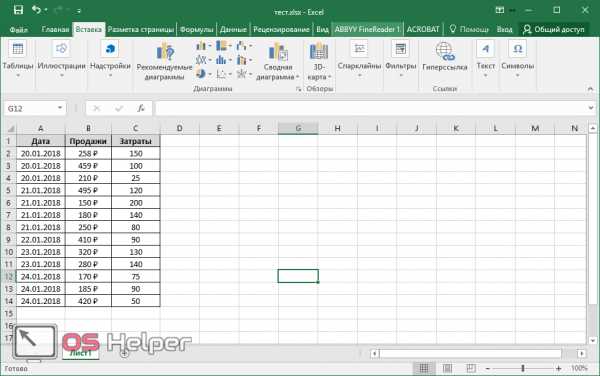The width and height of the screenshot is (600, 376).
Task: Open the Спарклайны sparklines group
Action: pyautogui.click(x=359, y=59)
